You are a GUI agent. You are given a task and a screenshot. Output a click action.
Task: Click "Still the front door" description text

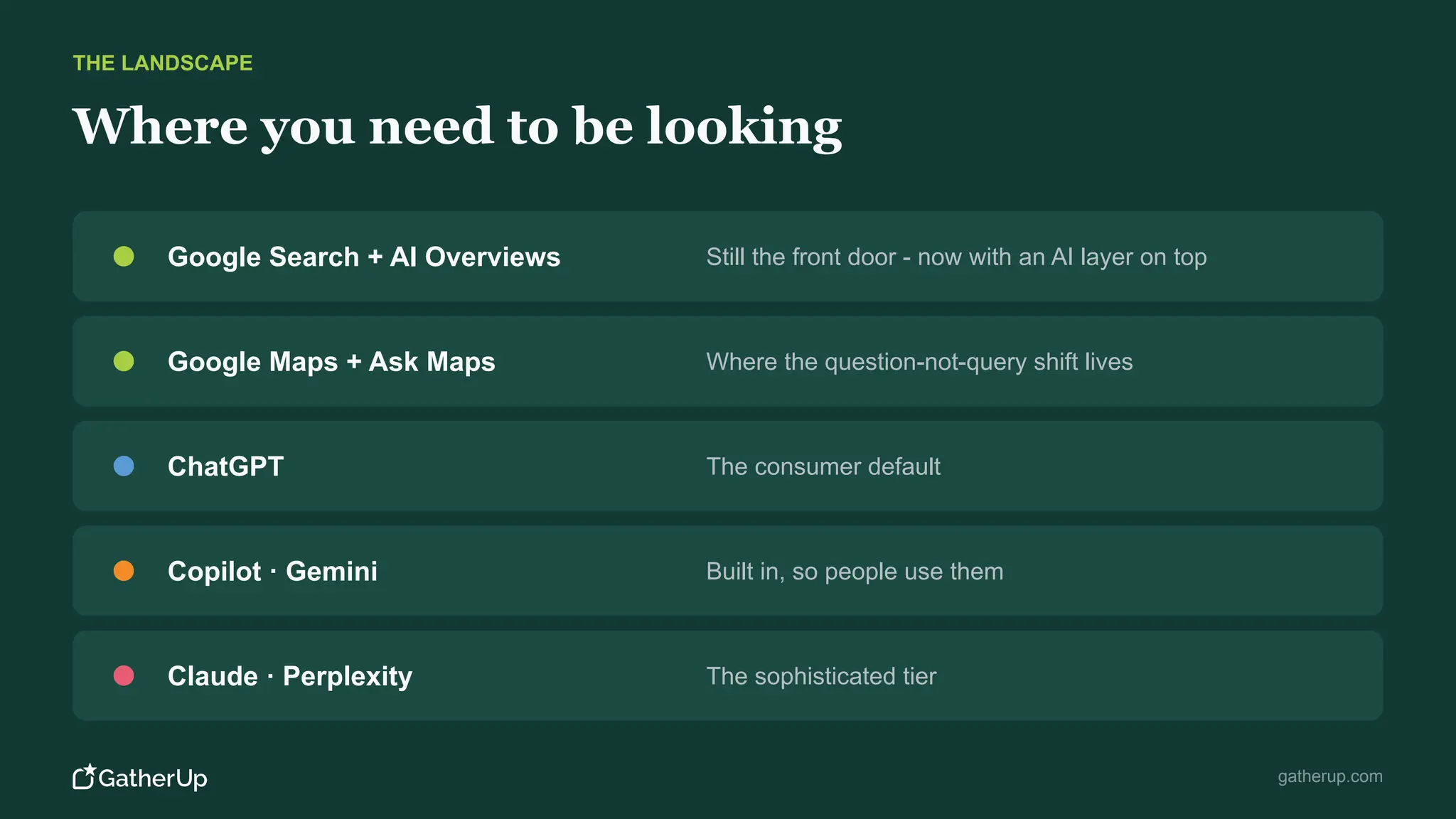click(956, 257)
